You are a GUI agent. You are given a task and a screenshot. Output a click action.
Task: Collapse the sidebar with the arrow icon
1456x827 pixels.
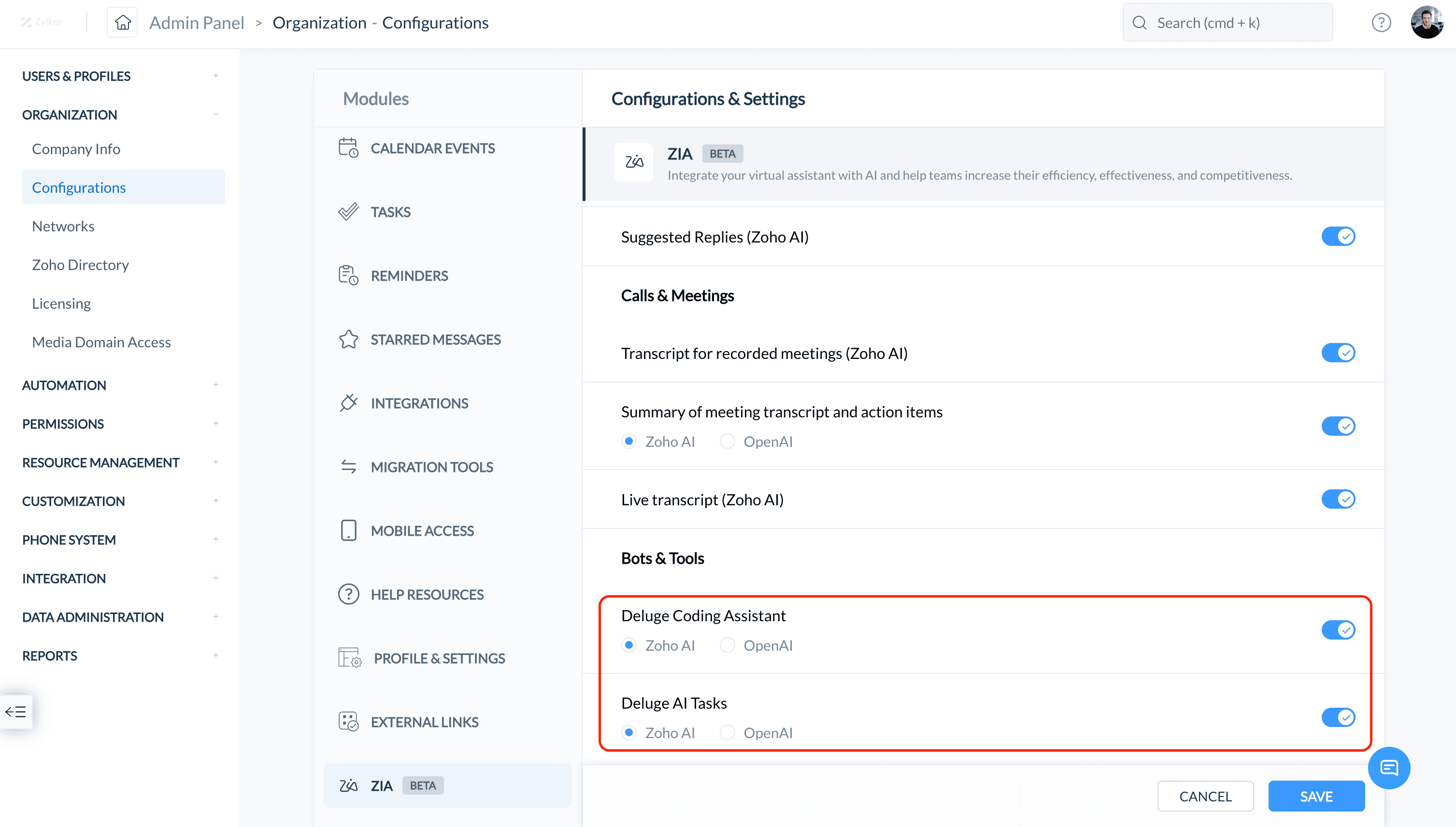point(16,712)
